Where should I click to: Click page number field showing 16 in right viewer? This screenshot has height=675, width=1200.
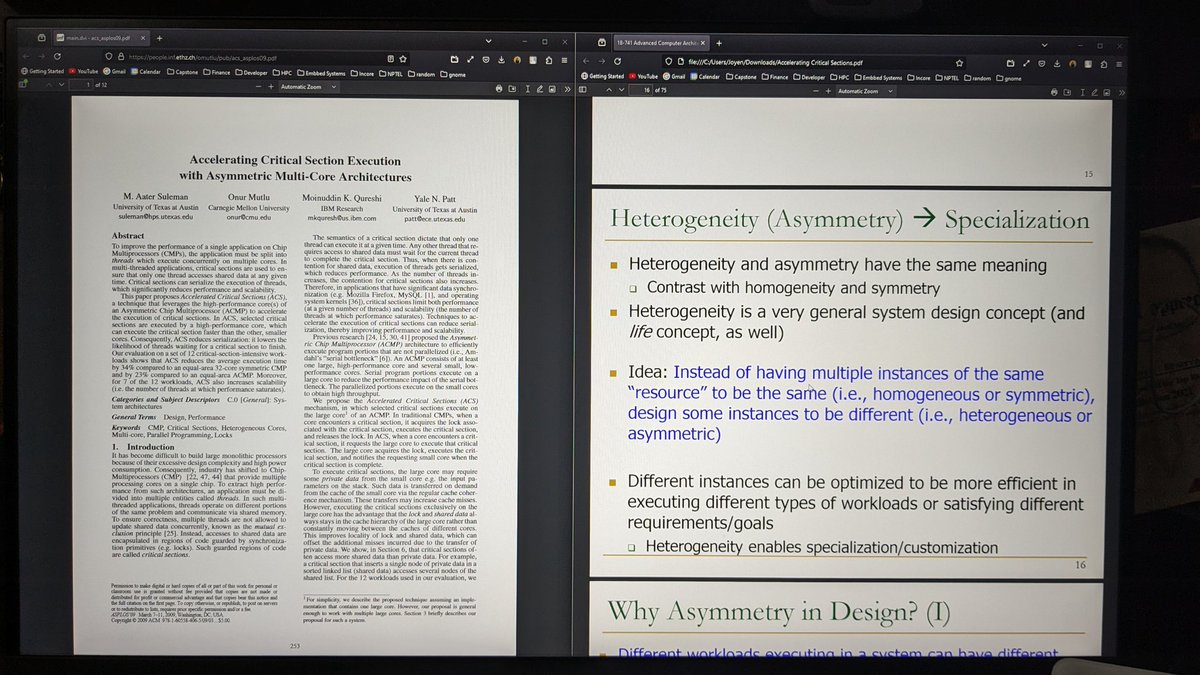[641, 91]
